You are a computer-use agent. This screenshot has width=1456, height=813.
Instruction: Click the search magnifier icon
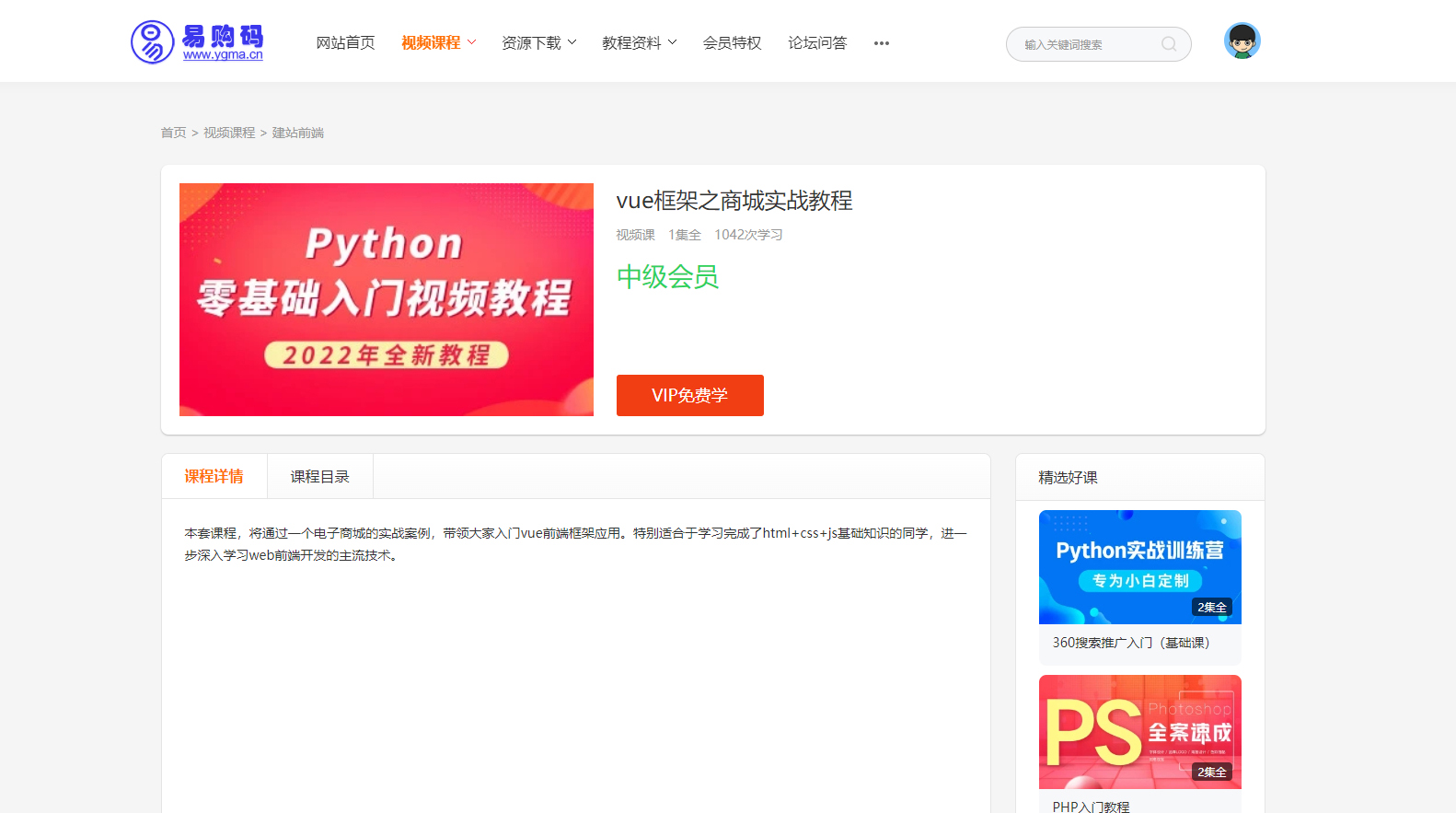(1169, 44)
